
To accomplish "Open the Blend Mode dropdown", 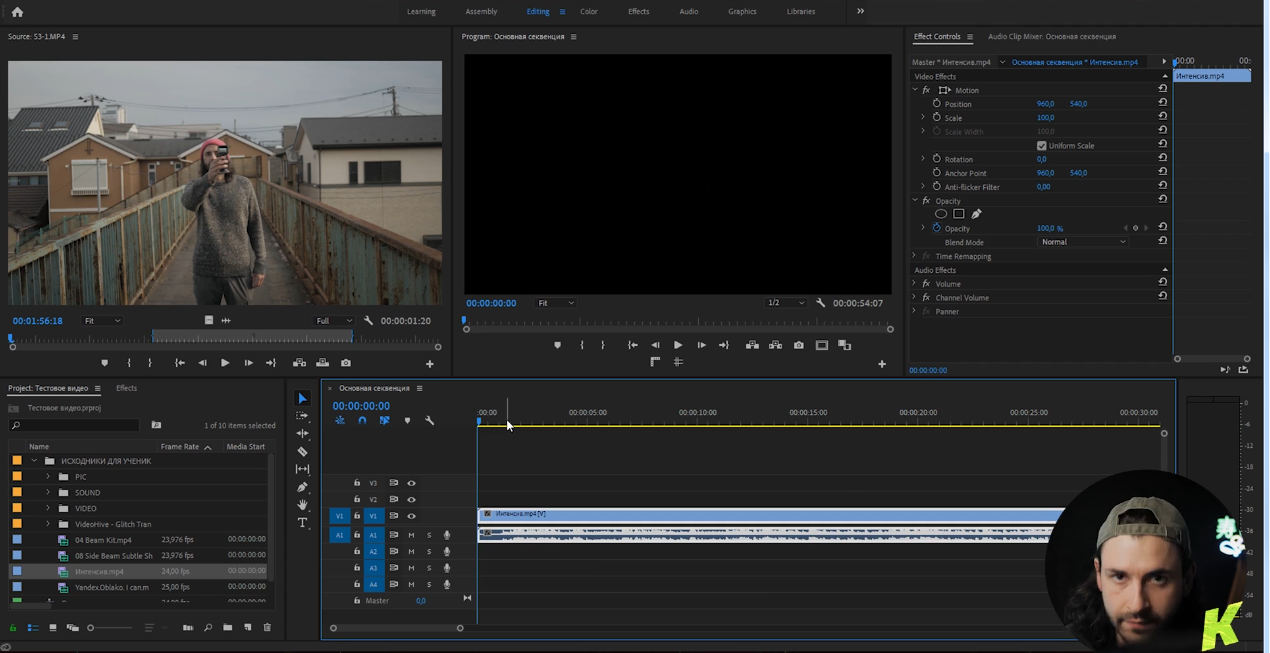I will click(x=1083, y=242).
